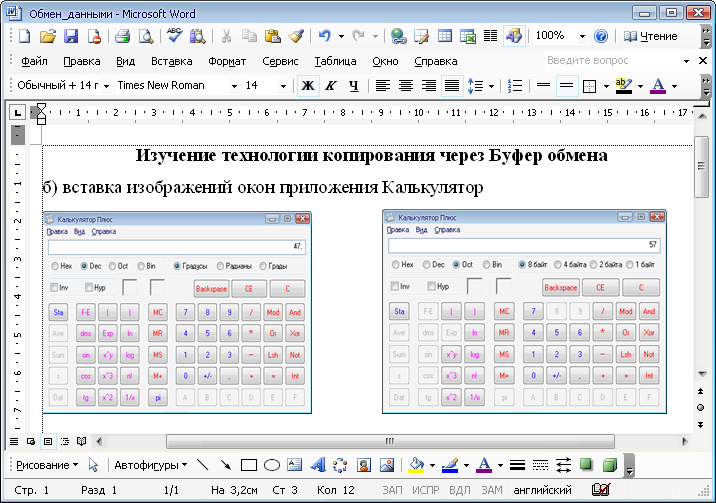Open the Style dropdown Обычный + 14 г
This screenshot has width=716, height=503.
(x=106, y=86)
